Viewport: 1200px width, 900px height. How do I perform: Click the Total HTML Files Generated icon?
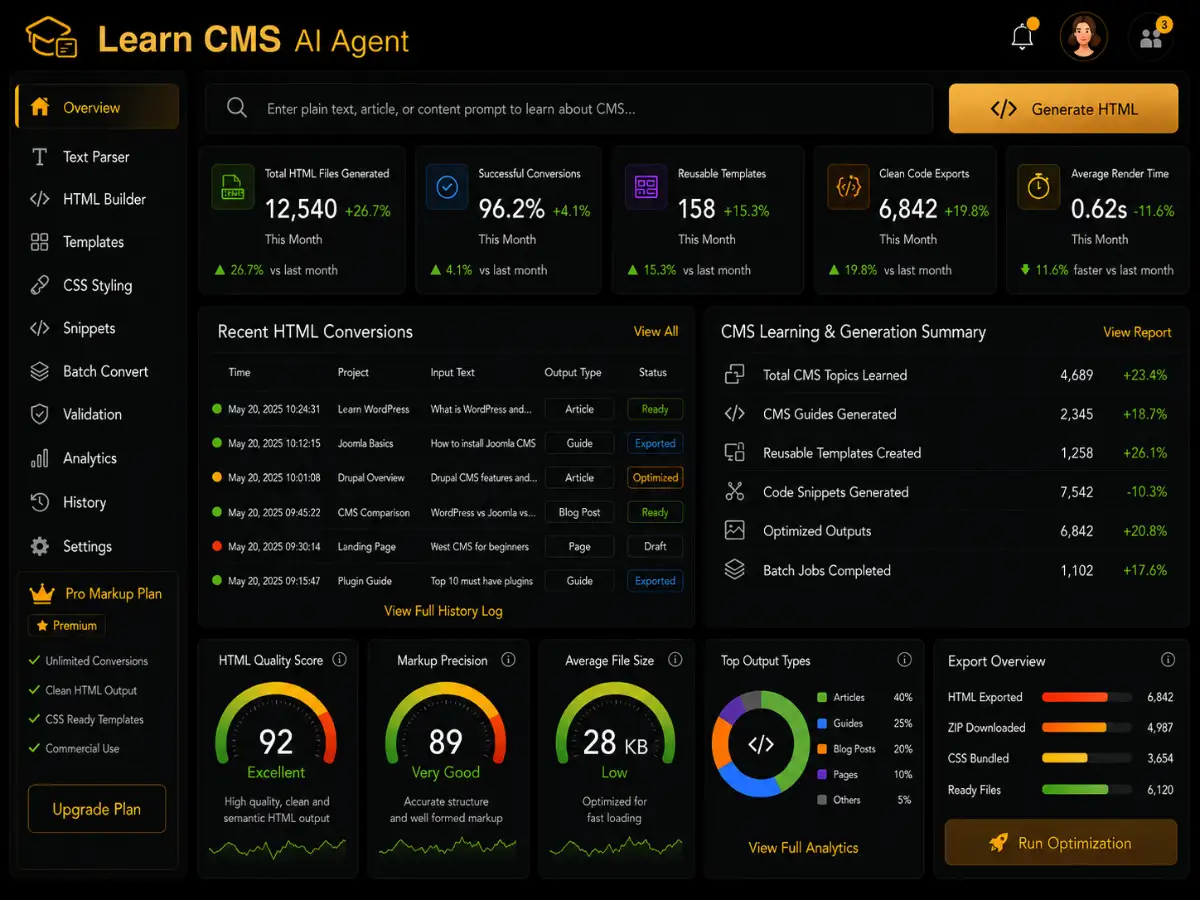pos(232,187)
